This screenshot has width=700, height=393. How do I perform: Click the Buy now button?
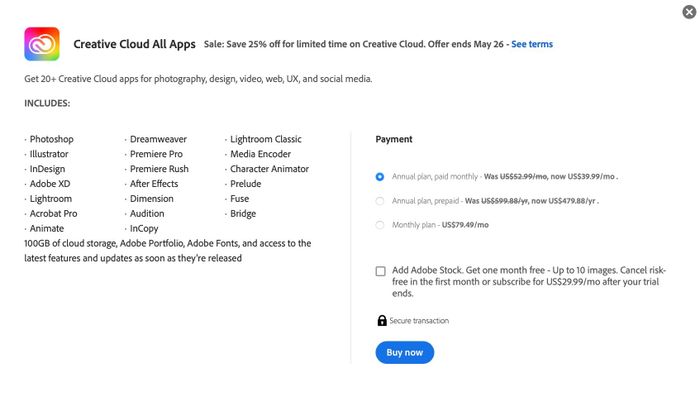(x=404, y=352)
